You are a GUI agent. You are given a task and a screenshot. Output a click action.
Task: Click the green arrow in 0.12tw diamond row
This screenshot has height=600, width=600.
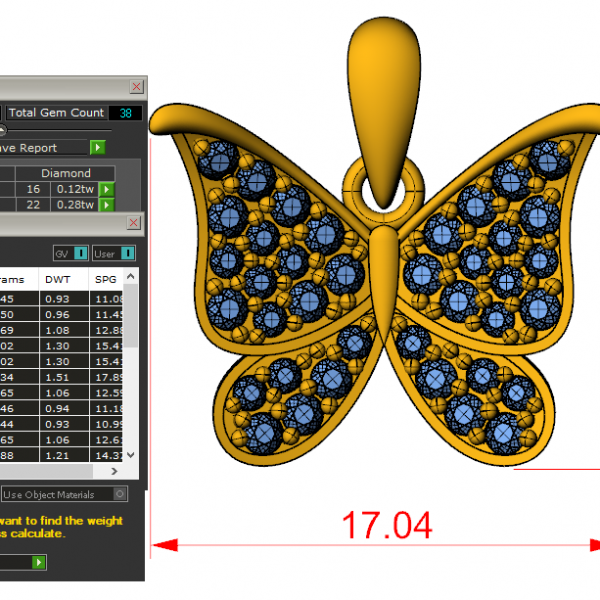point(107,189)
